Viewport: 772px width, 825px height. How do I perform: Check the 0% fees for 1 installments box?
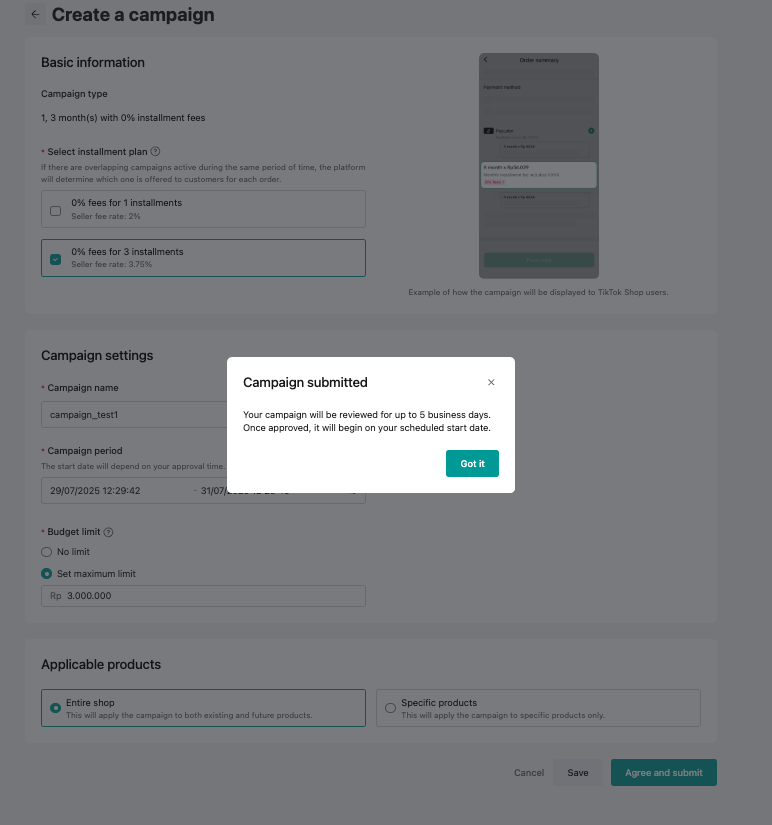55,209
